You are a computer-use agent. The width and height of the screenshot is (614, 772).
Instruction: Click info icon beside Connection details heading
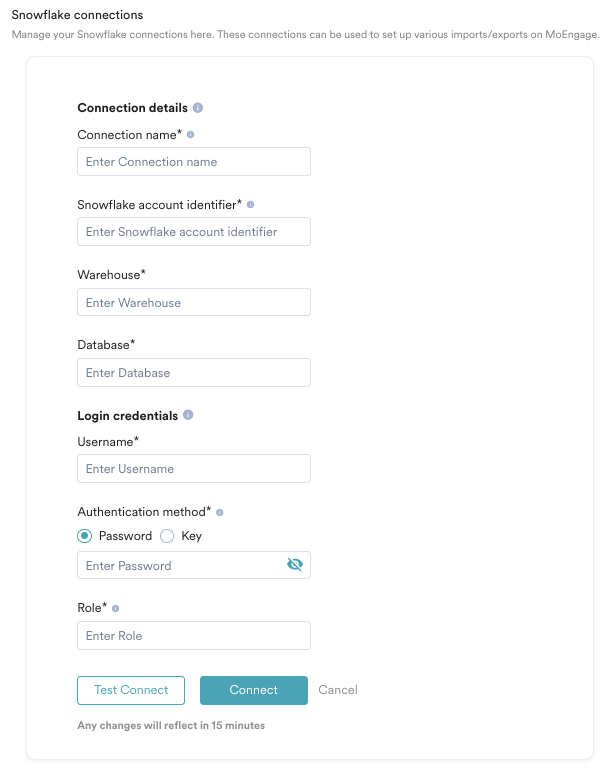[x=198, y=108]
